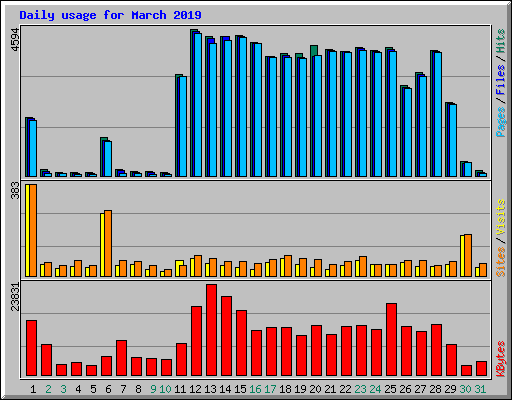
Task: Click weekend day label 10
Action: pos(165,389)
